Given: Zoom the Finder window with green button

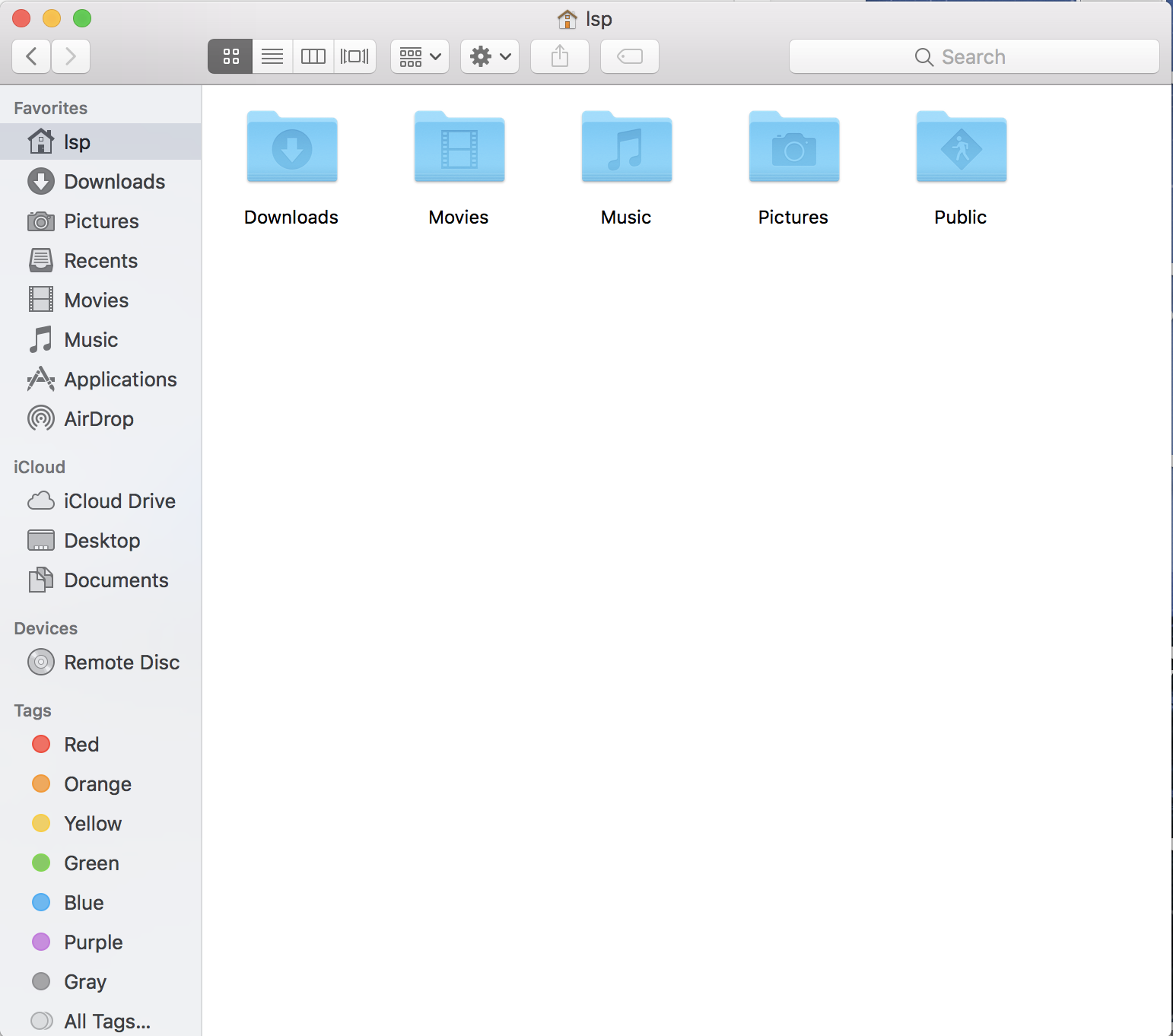Looking at the screenshot, I should (x=82, y=18).
